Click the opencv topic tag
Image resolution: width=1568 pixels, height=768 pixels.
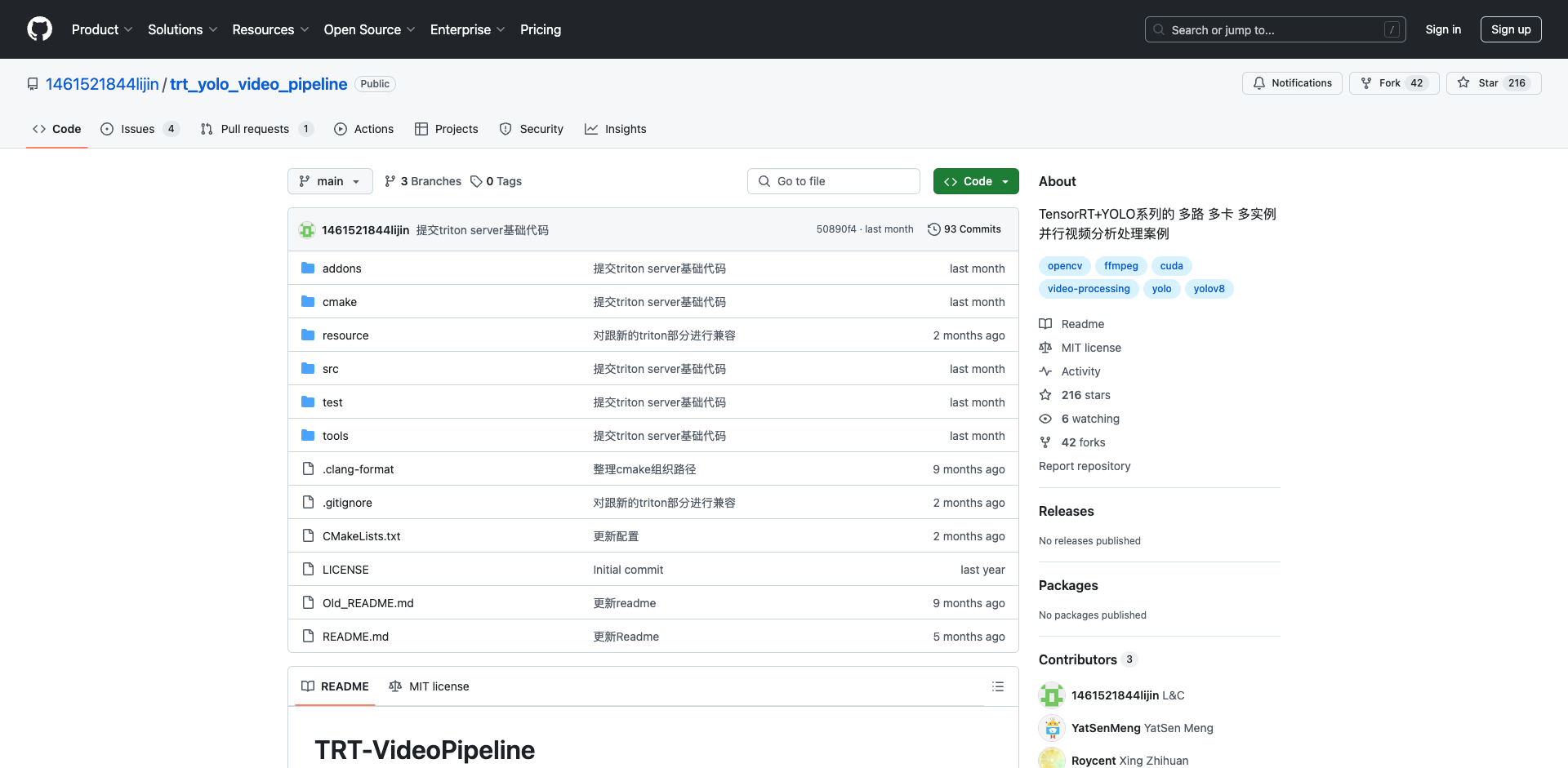click(x=1065, y=266)
